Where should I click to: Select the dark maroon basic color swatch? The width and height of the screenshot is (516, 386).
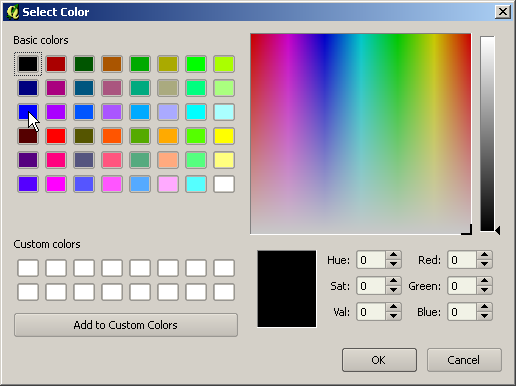28,136
